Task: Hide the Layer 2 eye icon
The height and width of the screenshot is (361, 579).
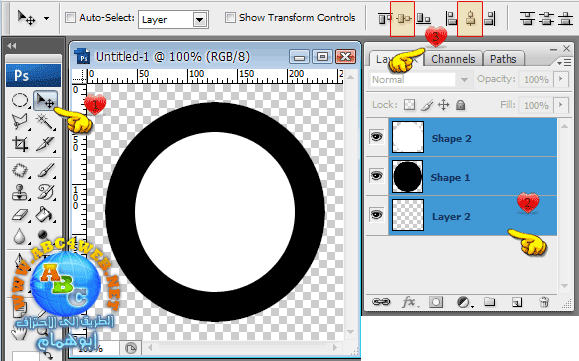Action: (x=376, y=215)
